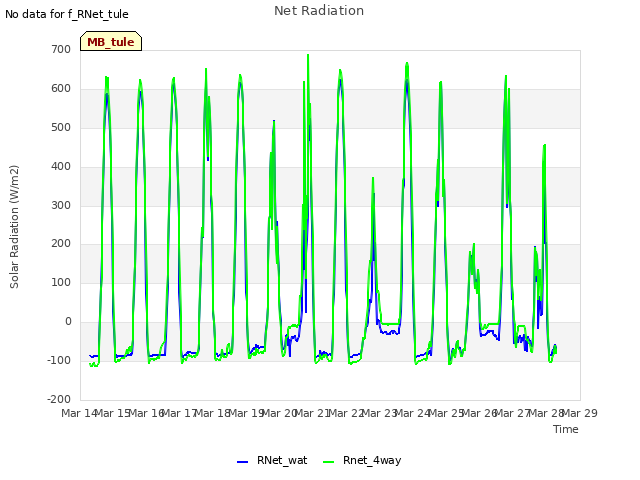
Task: Click the 500 y-axis tick label
Action: [61, 127]
